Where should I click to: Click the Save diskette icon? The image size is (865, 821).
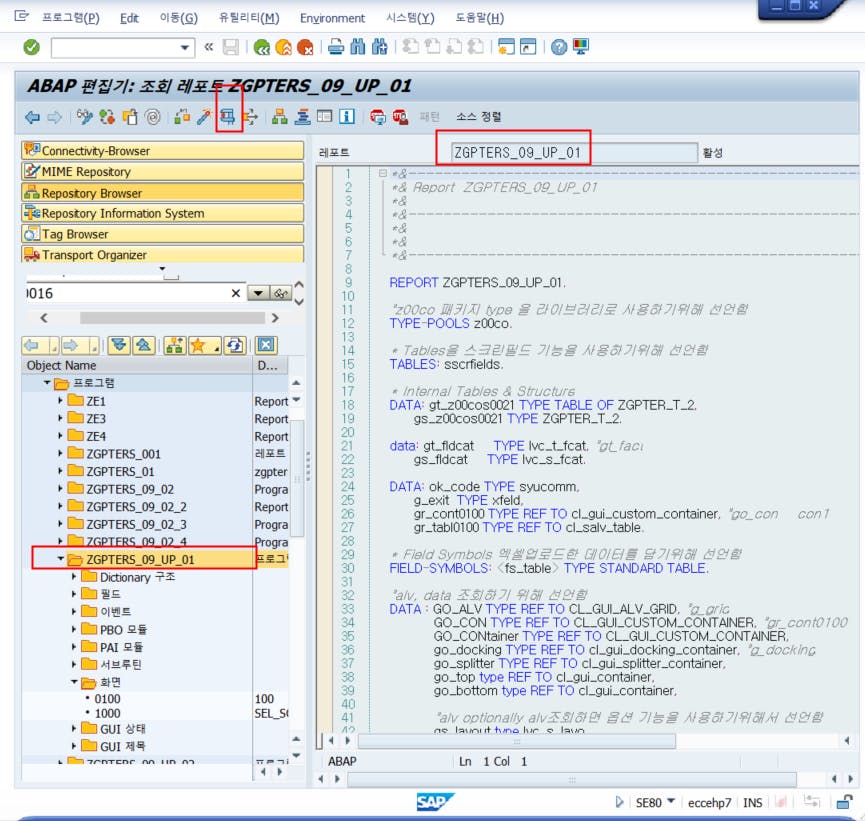[231, 47]
